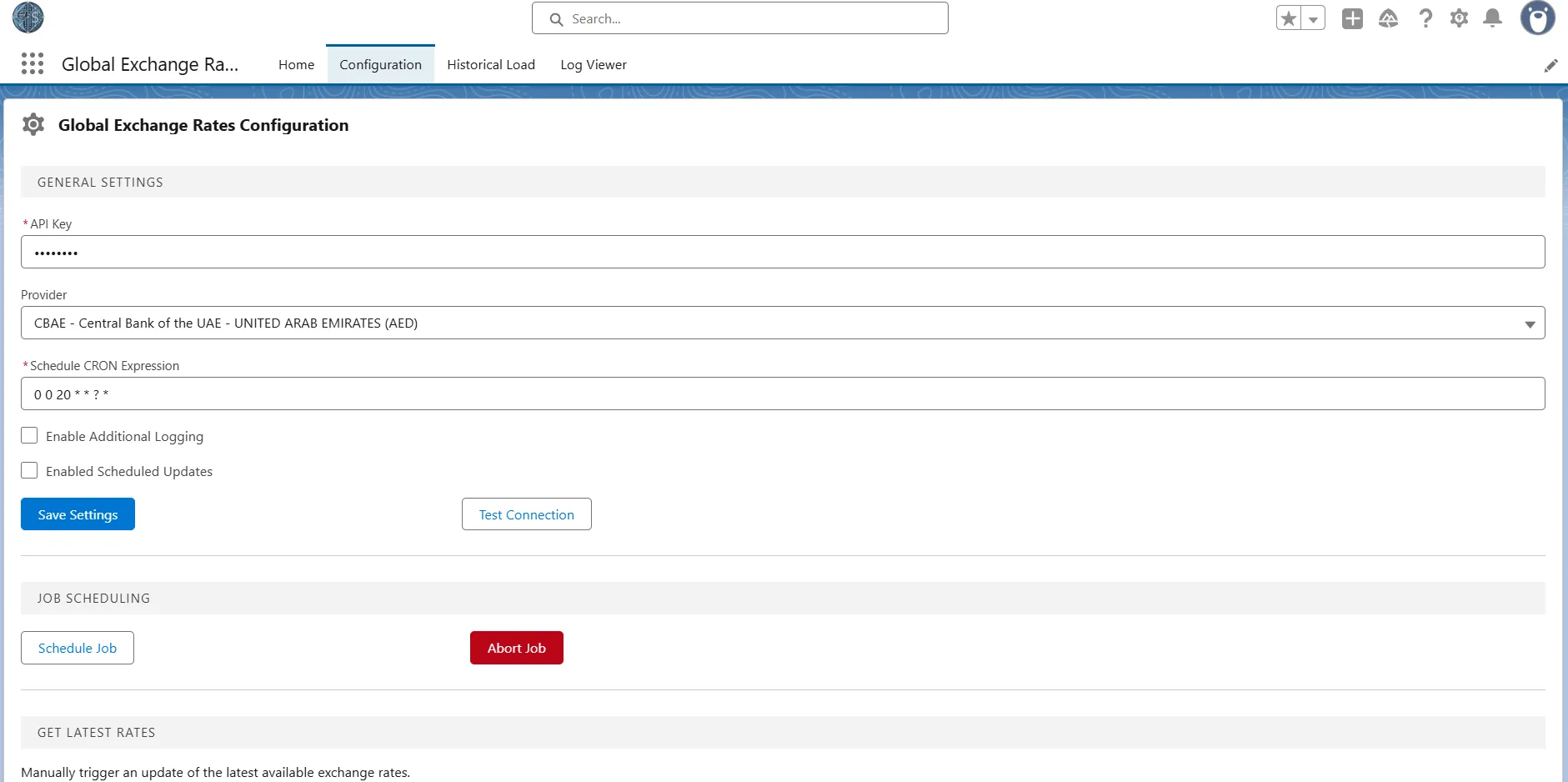Click the Global Exchange Rates Configuration heading
1568x782 pixels.
click(203, 125)
